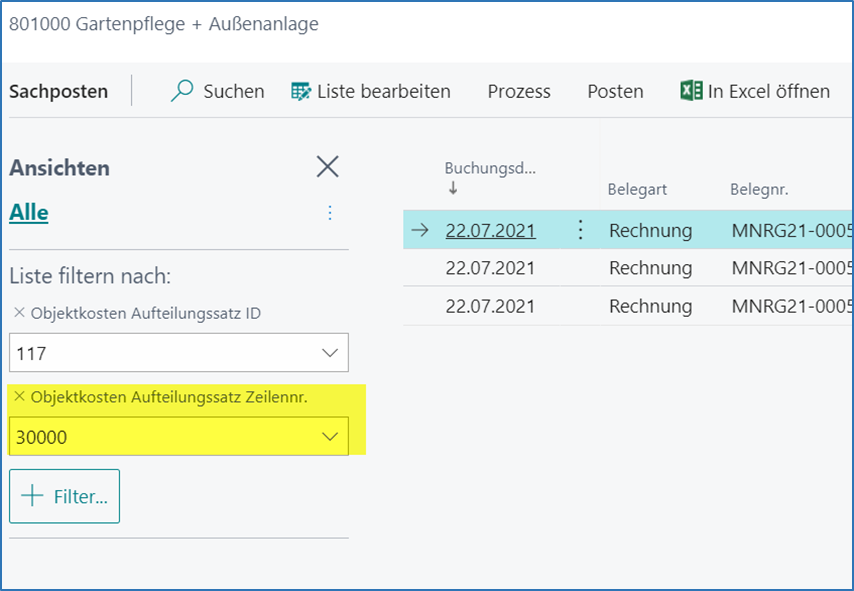This screenshot has height=591, width=854.
Task: Click the Belegnr. column header
Action: point(762,189)
